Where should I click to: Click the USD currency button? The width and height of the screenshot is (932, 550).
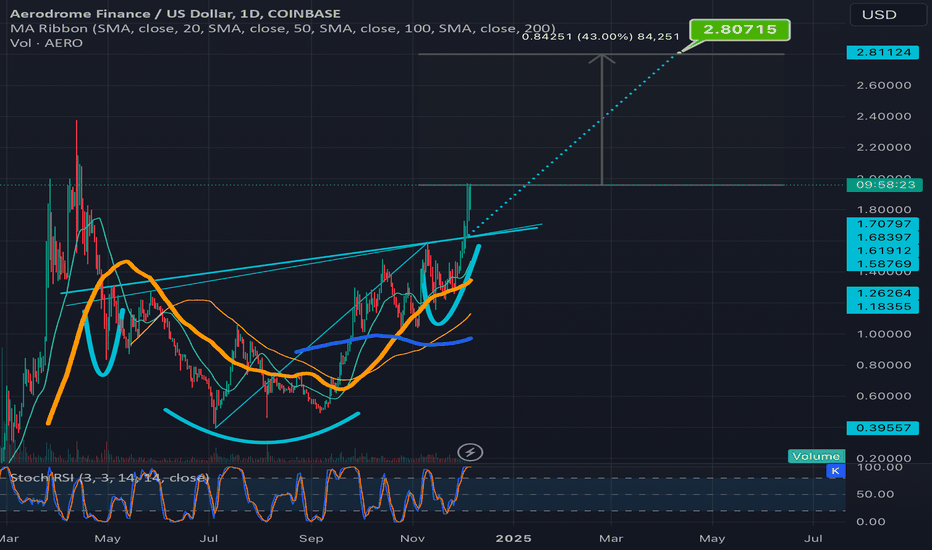[887, 14]
